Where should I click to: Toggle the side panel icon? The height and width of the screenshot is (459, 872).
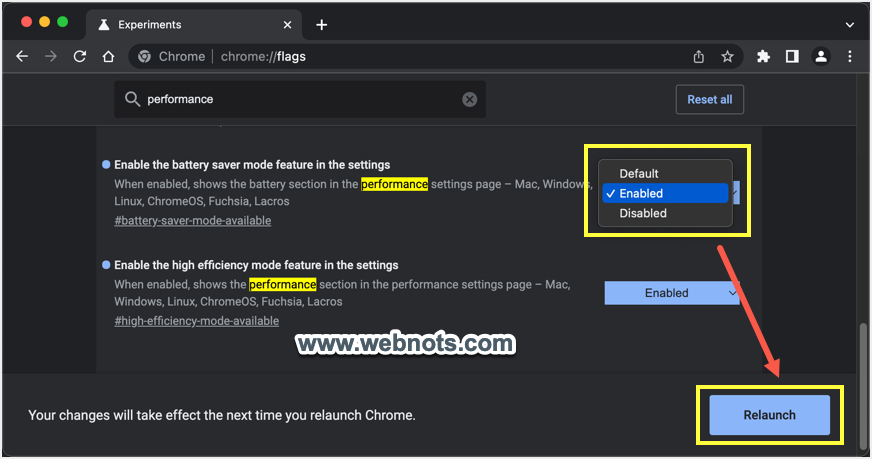[792, 57]
